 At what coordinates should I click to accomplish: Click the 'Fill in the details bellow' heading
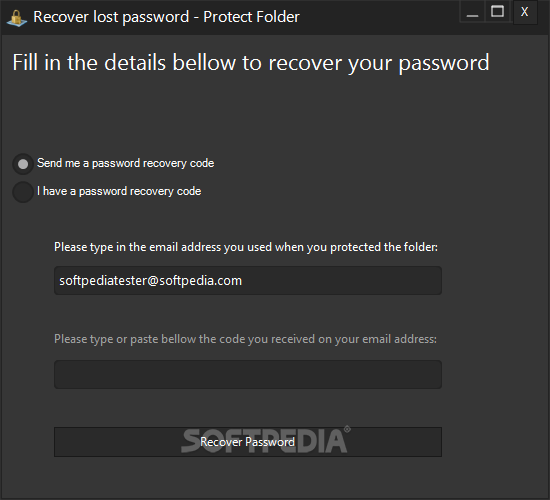[251, 63]
